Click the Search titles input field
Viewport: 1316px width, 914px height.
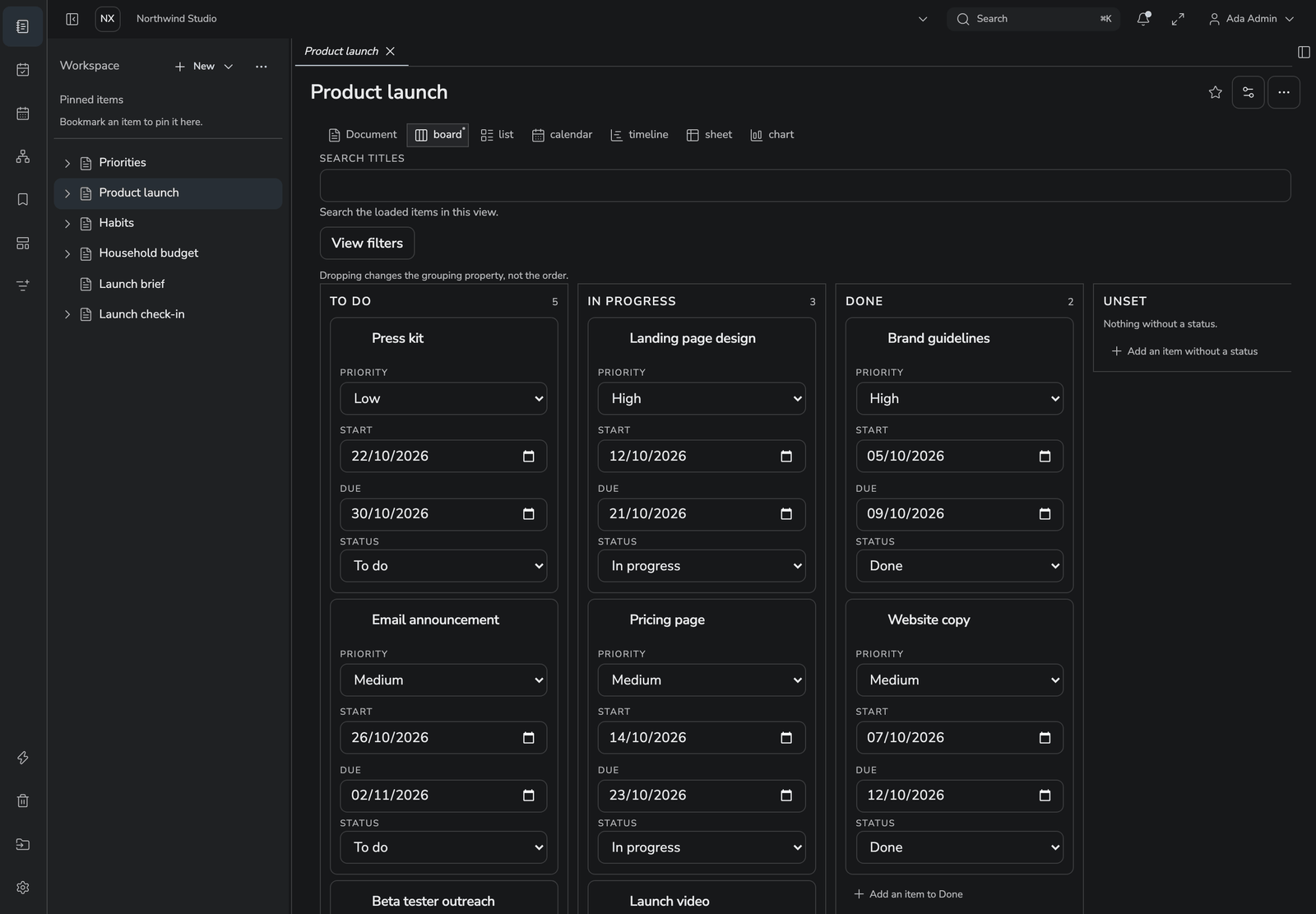(x=805, y=186)
